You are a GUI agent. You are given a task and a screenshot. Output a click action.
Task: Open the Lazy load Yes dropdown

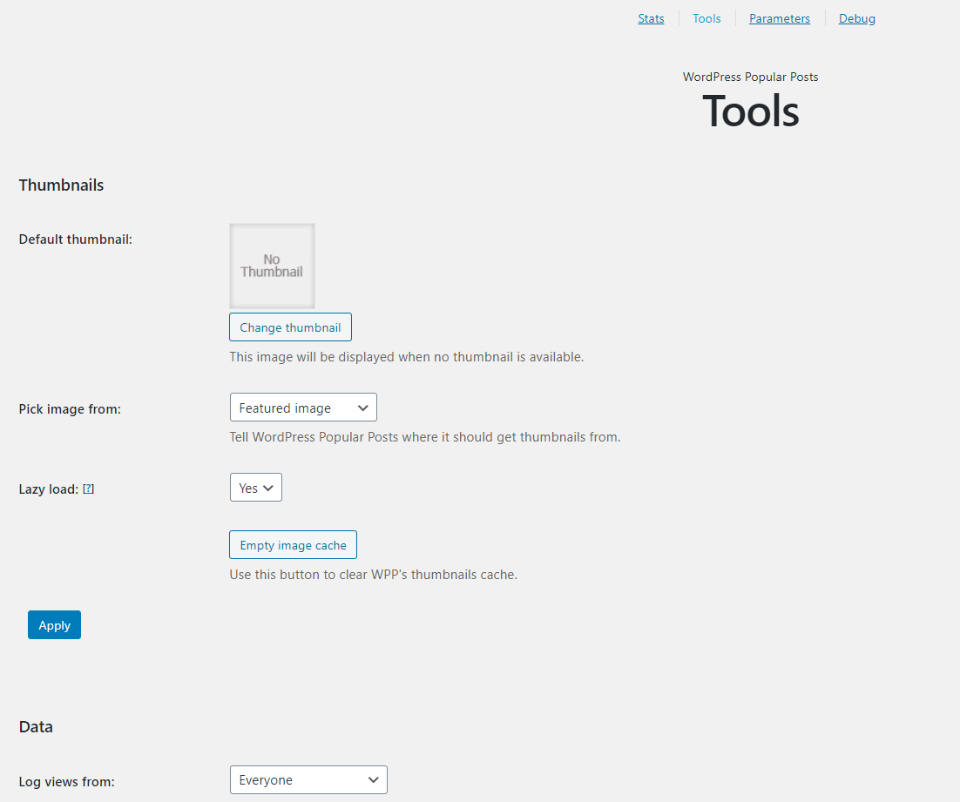256,488
